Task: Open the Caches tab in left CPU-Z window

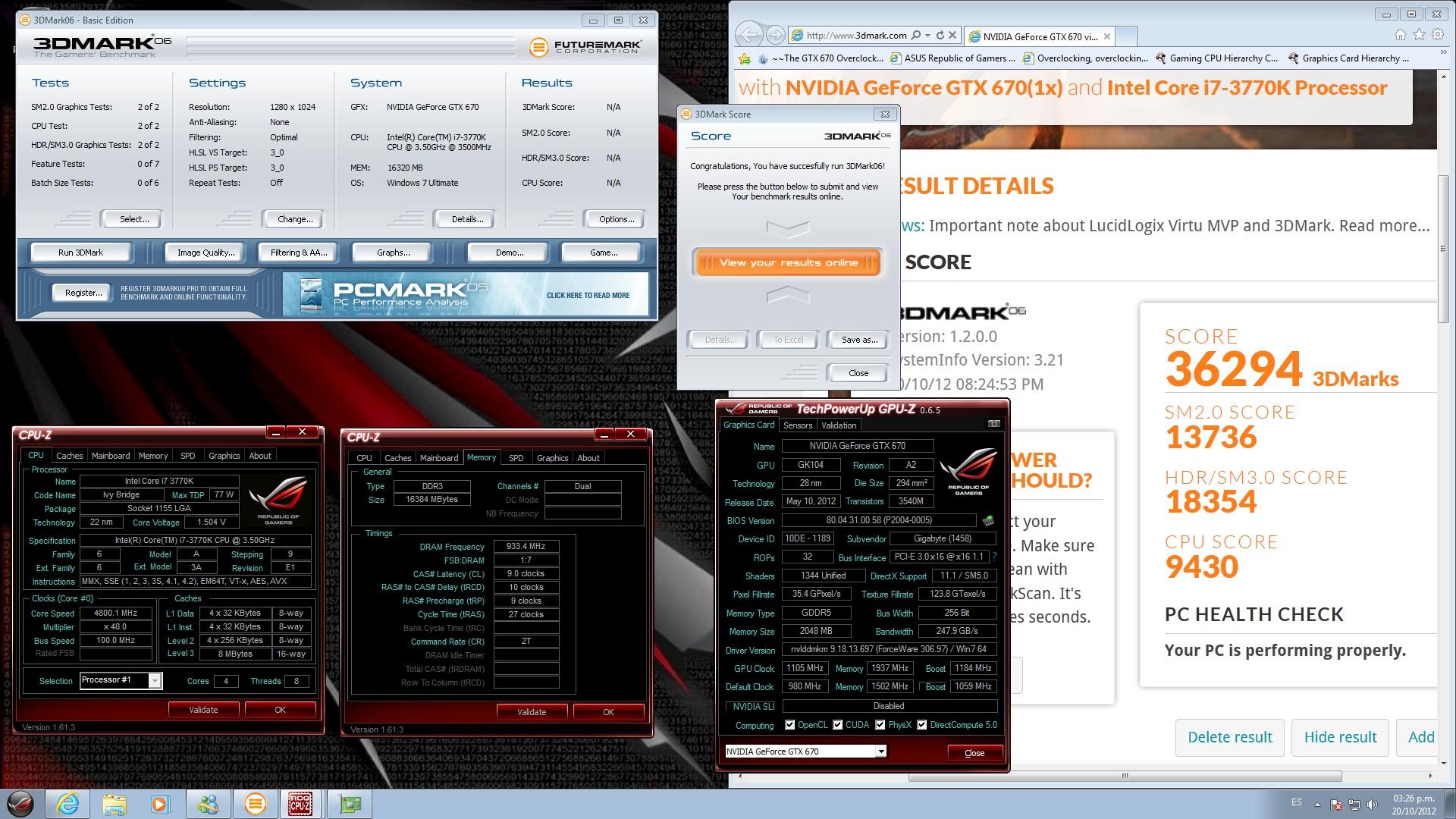Action: coord(69,456)
